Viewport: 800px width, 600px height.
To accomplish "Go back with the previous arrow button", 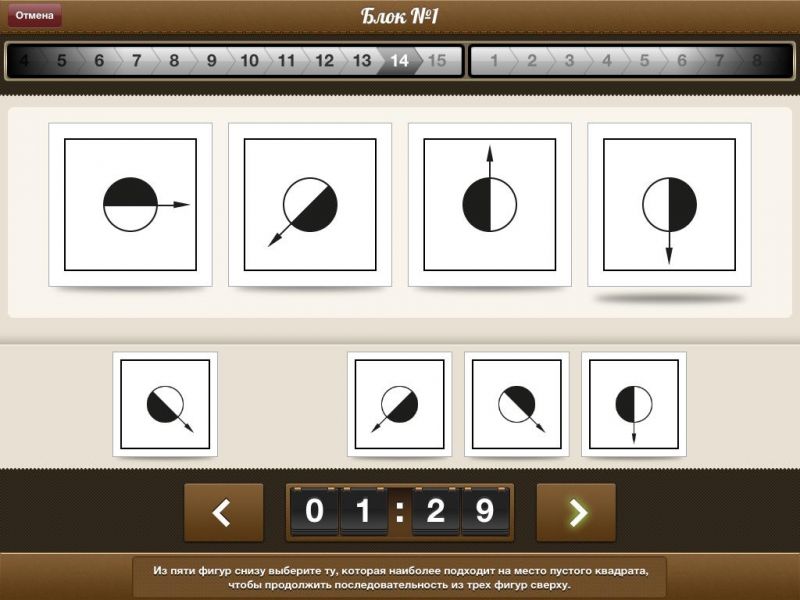I will pos(223,512).
